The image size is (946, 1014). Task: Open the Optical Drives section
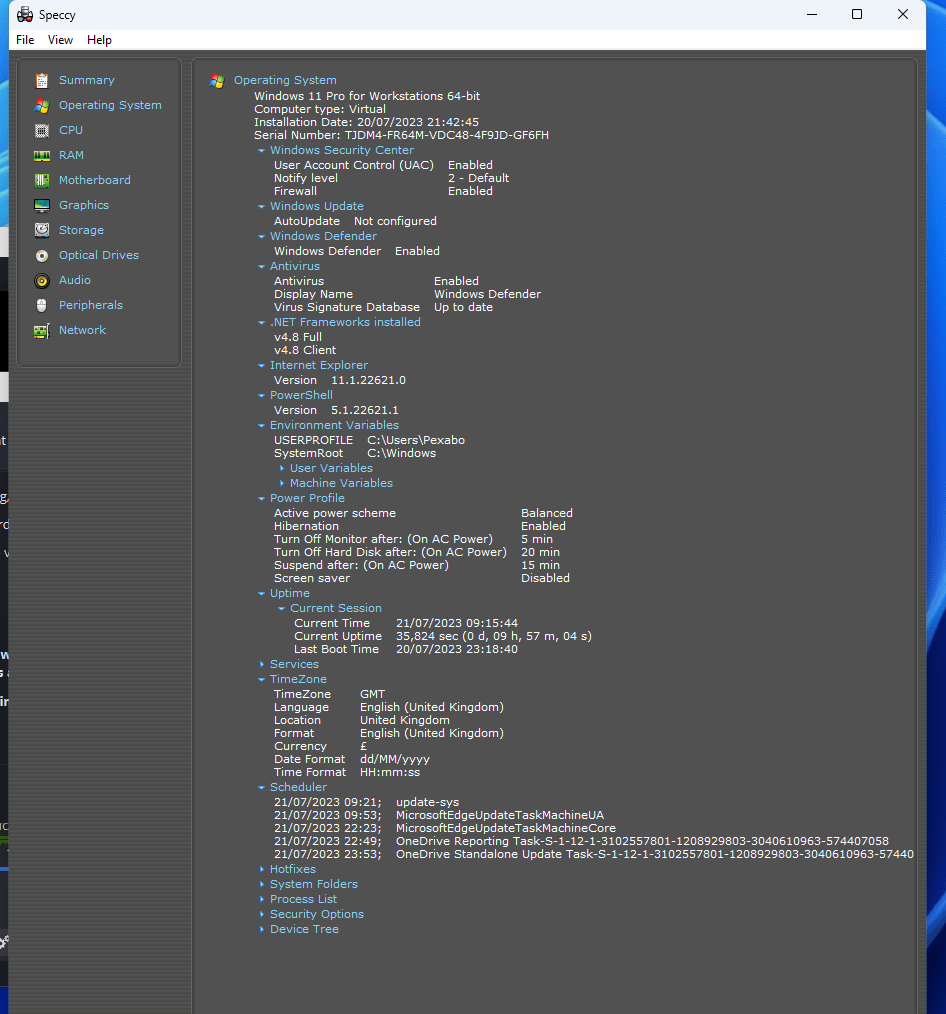pyautogui.click(x=98, y=255)
